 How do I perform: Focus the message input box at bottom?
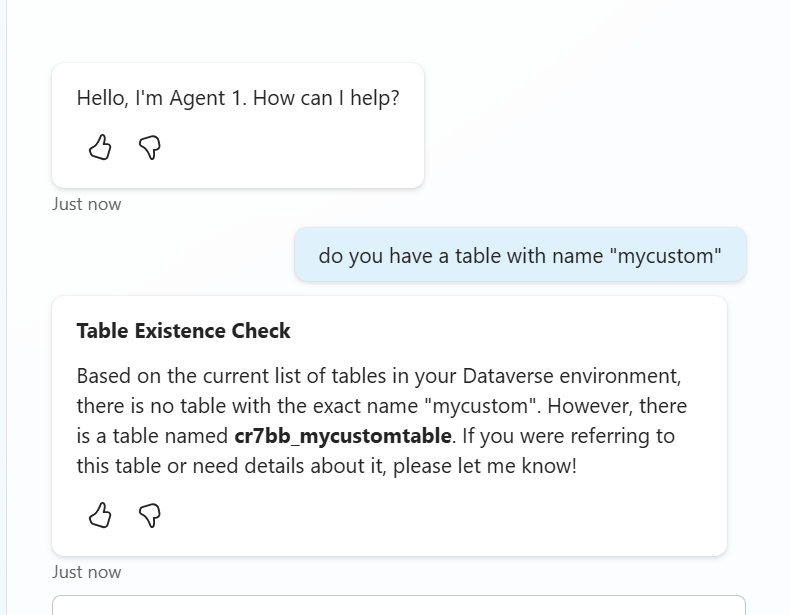click(x=398, y=606)
